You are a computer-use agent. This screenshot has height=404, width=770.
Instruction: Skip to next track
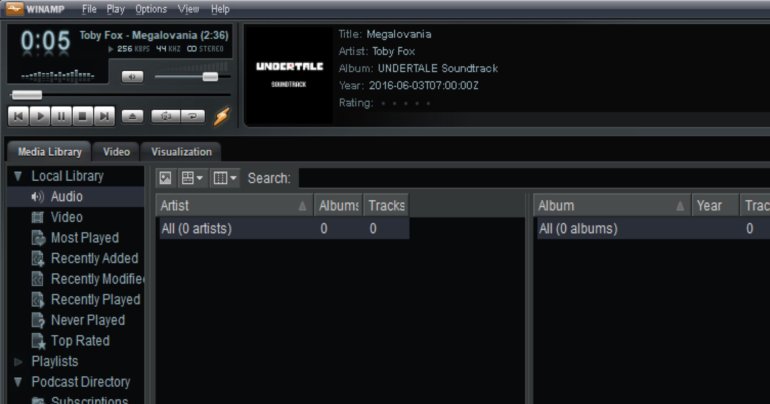[x=104, y=116]
